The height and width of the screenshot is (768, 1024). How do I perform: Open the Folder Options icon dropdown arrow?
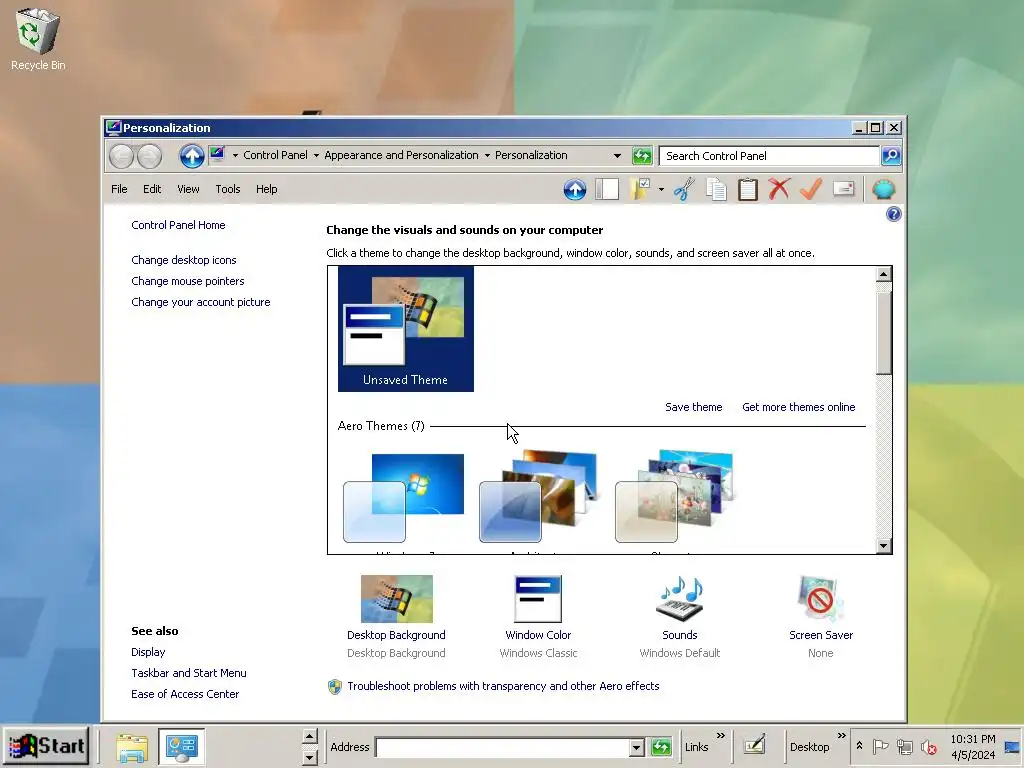pyautogui.click(x=661, y=189)
